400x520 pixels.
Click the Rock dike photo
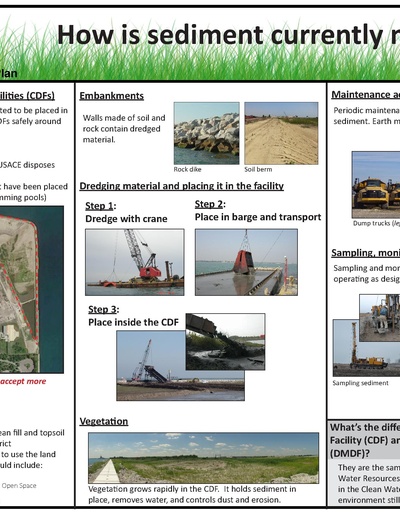pos(206,133)
